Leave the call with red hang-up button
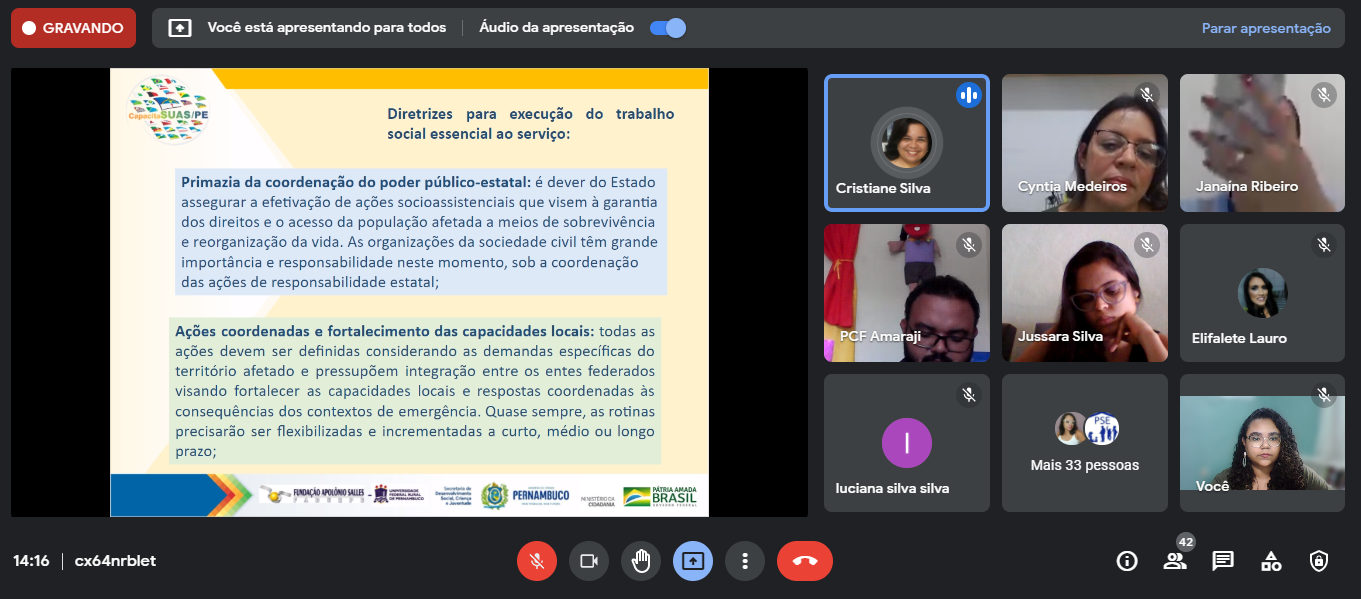The height and width of the screenshot is (599, 1361). 804,561
